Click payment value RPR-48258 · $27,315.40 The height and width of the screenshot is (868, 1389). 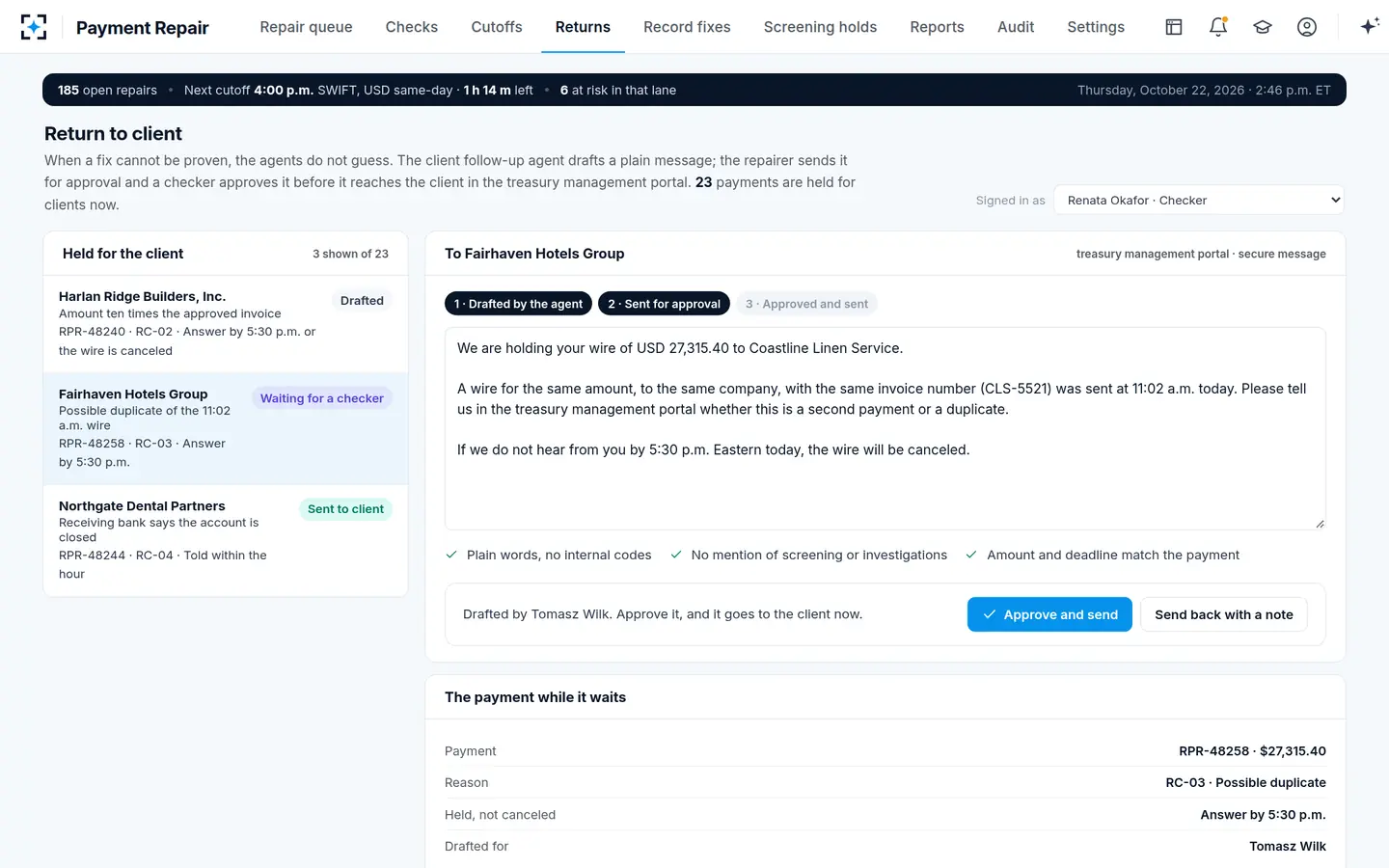click(x=1252, y=750)
